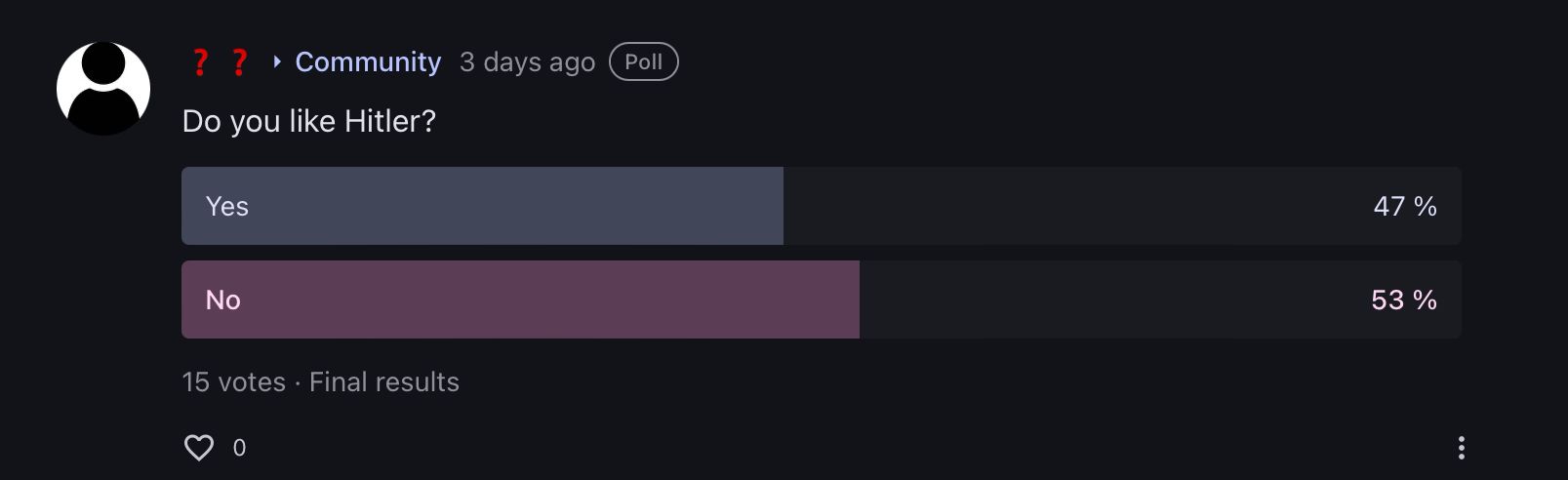Click the "Final results" label
Screen dimensions: 1568x480
[x=384, y=381]
